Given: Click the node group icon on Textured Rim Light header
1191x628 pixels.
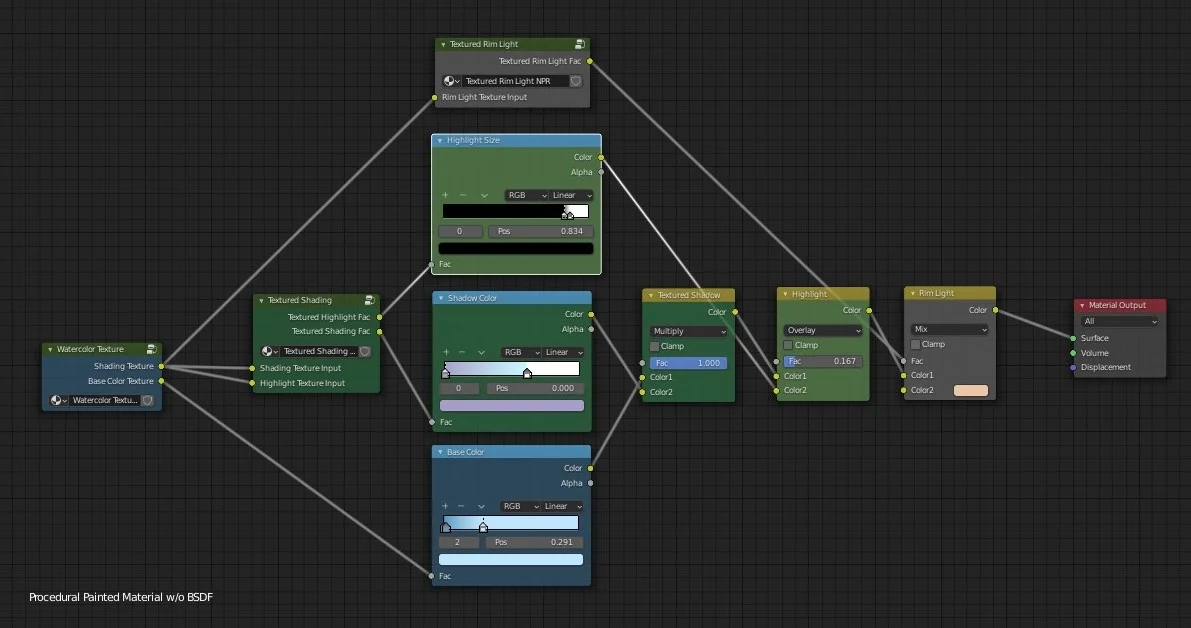Looking at the screenshot, I should coord(580,44).
